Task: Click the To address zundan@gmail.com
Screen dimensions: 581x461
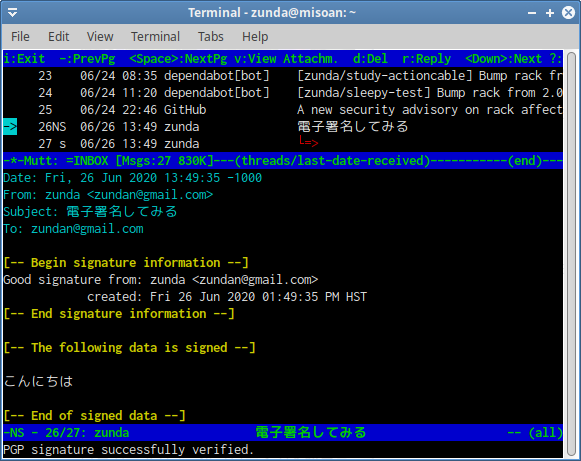Action: 87,229
